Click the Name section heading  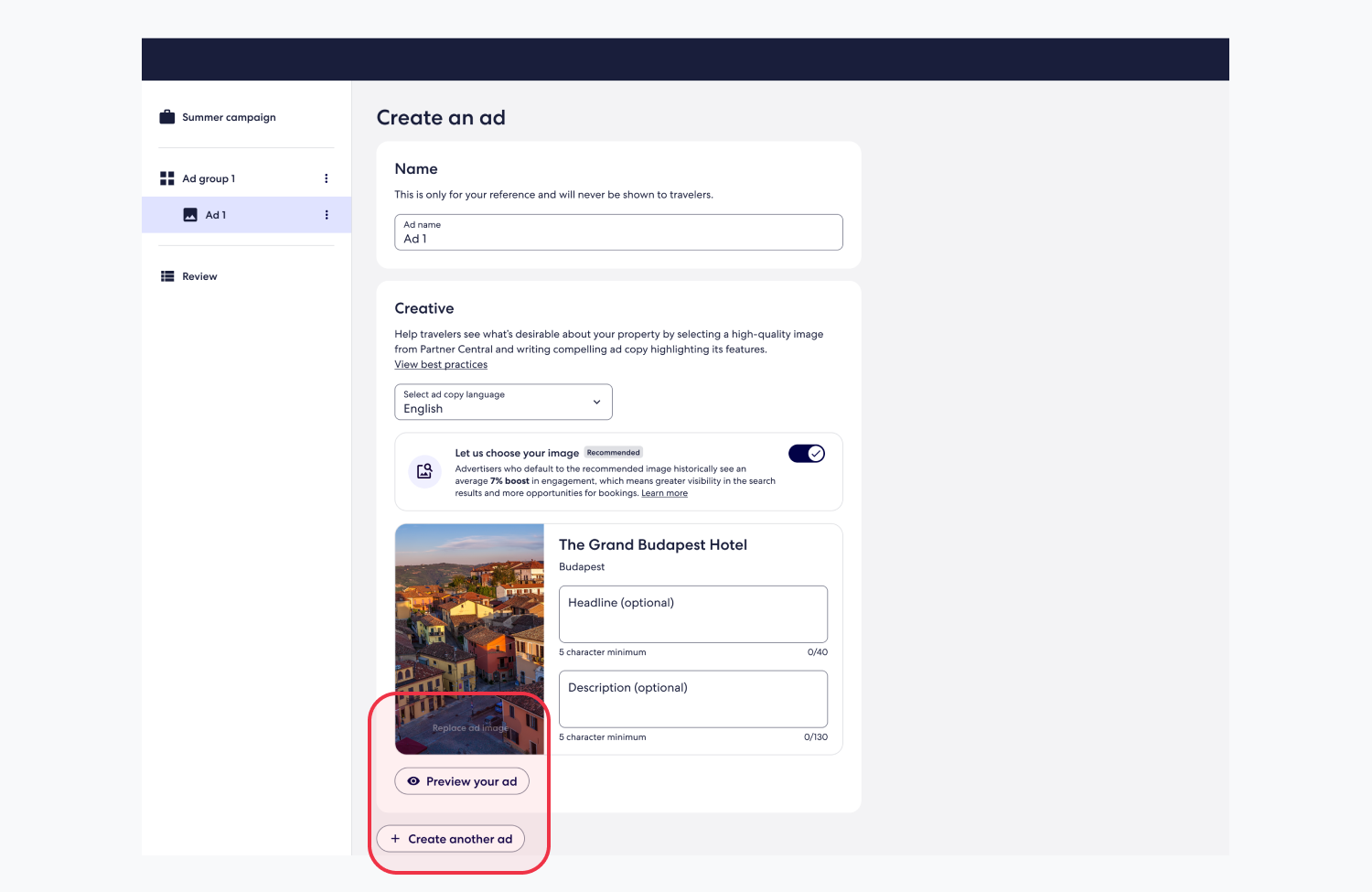[416, 169]
